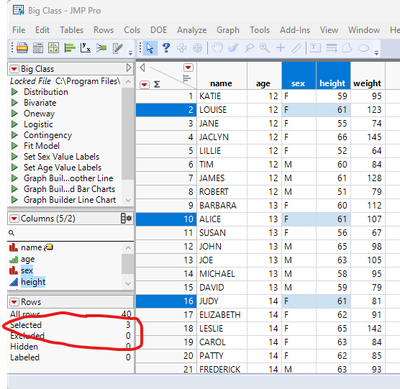Open the Big Class red triangle menu
The image size is (400, 389).
(14, 69)
